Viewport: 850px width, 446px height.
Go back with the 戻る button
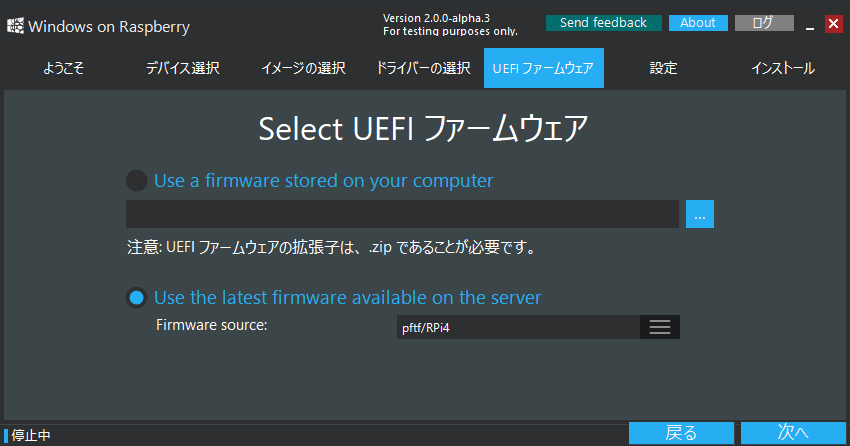tap(681, 433)
